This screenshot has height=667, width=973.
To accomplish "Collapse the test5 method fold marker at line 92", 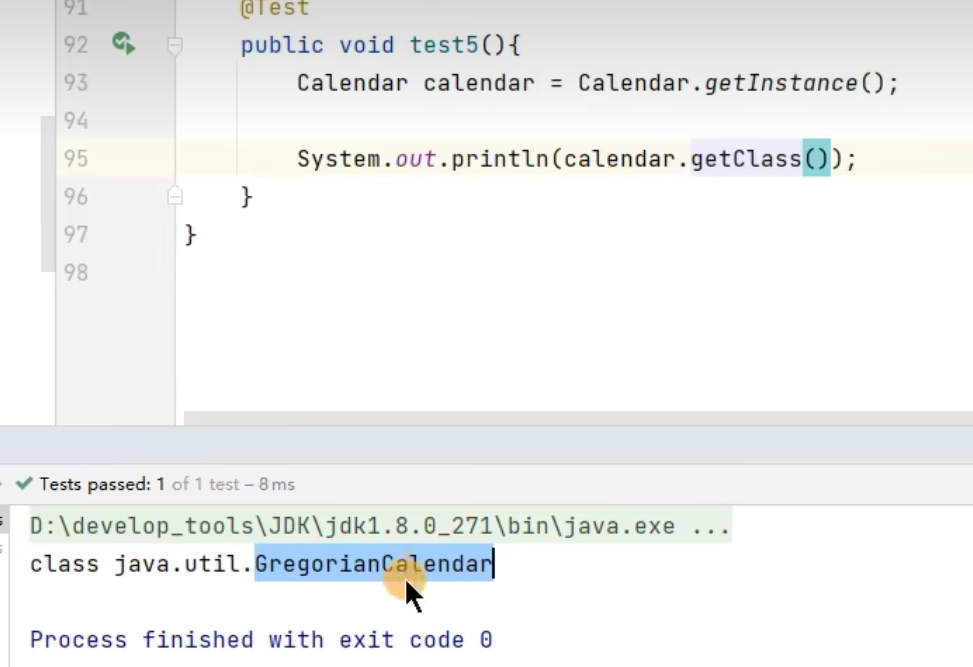I will click(174, 45).
